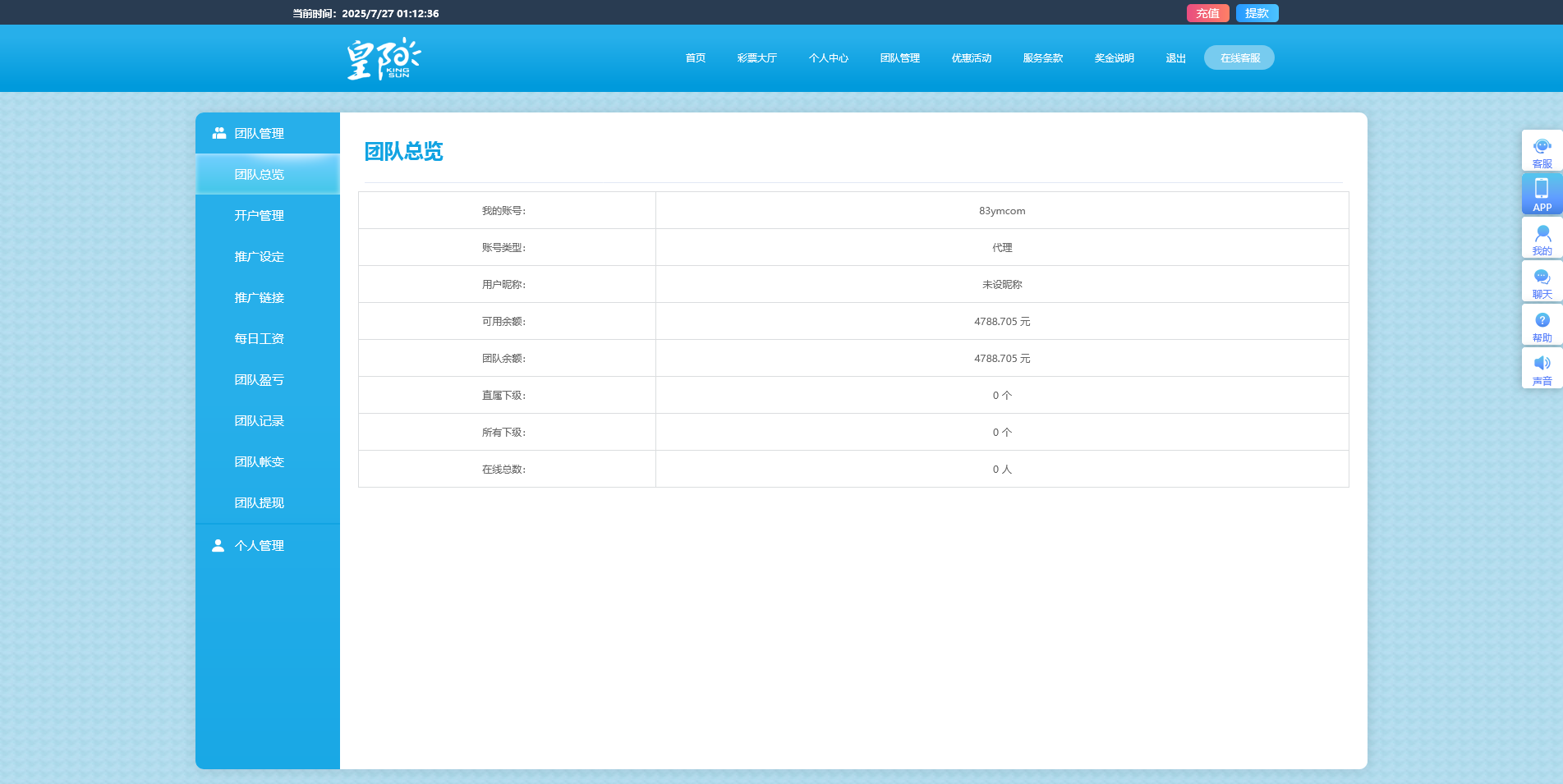Click the 皇阳 King Sun logo
1563x784 pixels.
click(383, 59)
